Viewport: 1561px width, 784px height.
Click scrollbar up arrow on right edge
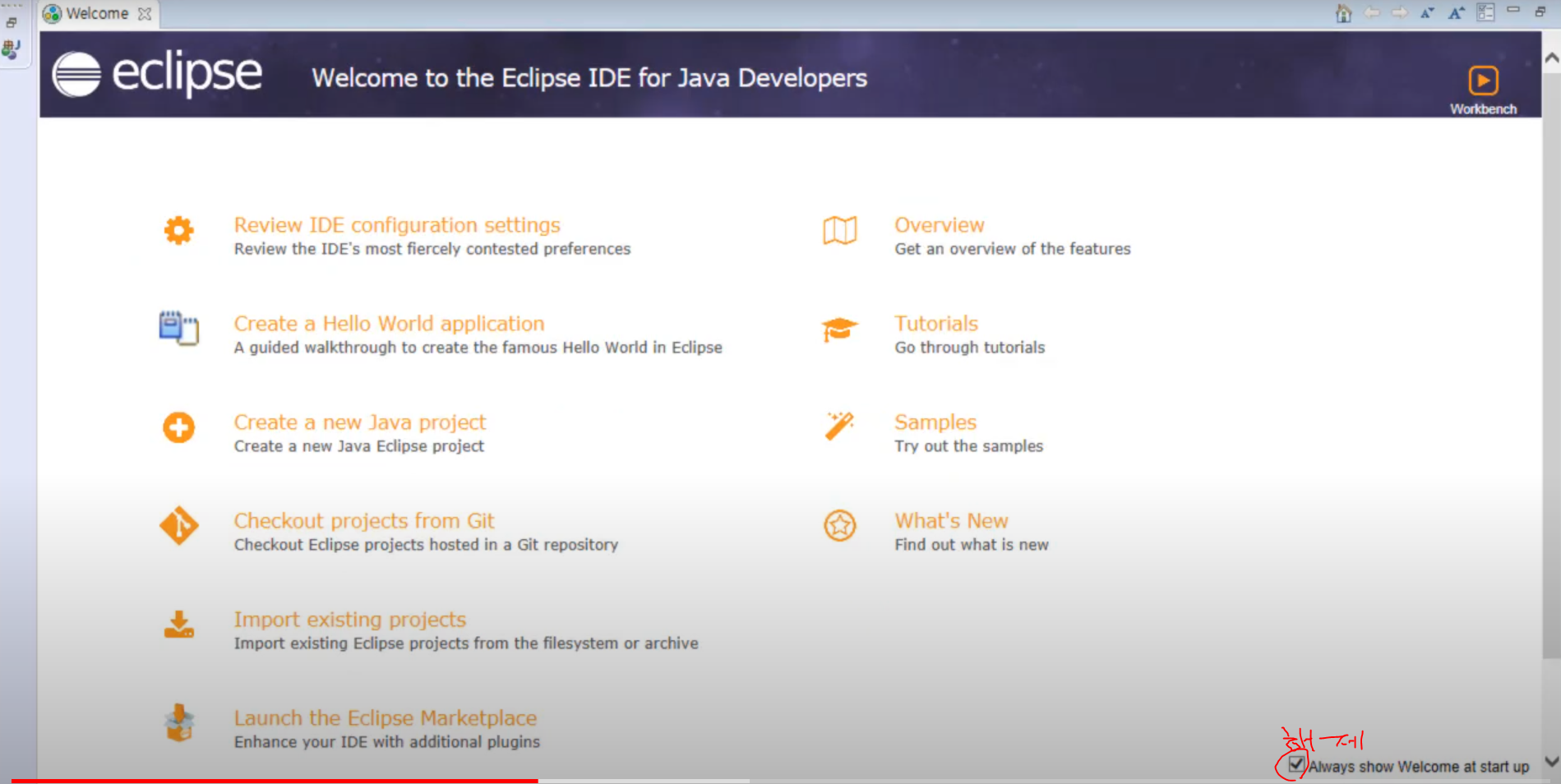(x=1551, y=58)
